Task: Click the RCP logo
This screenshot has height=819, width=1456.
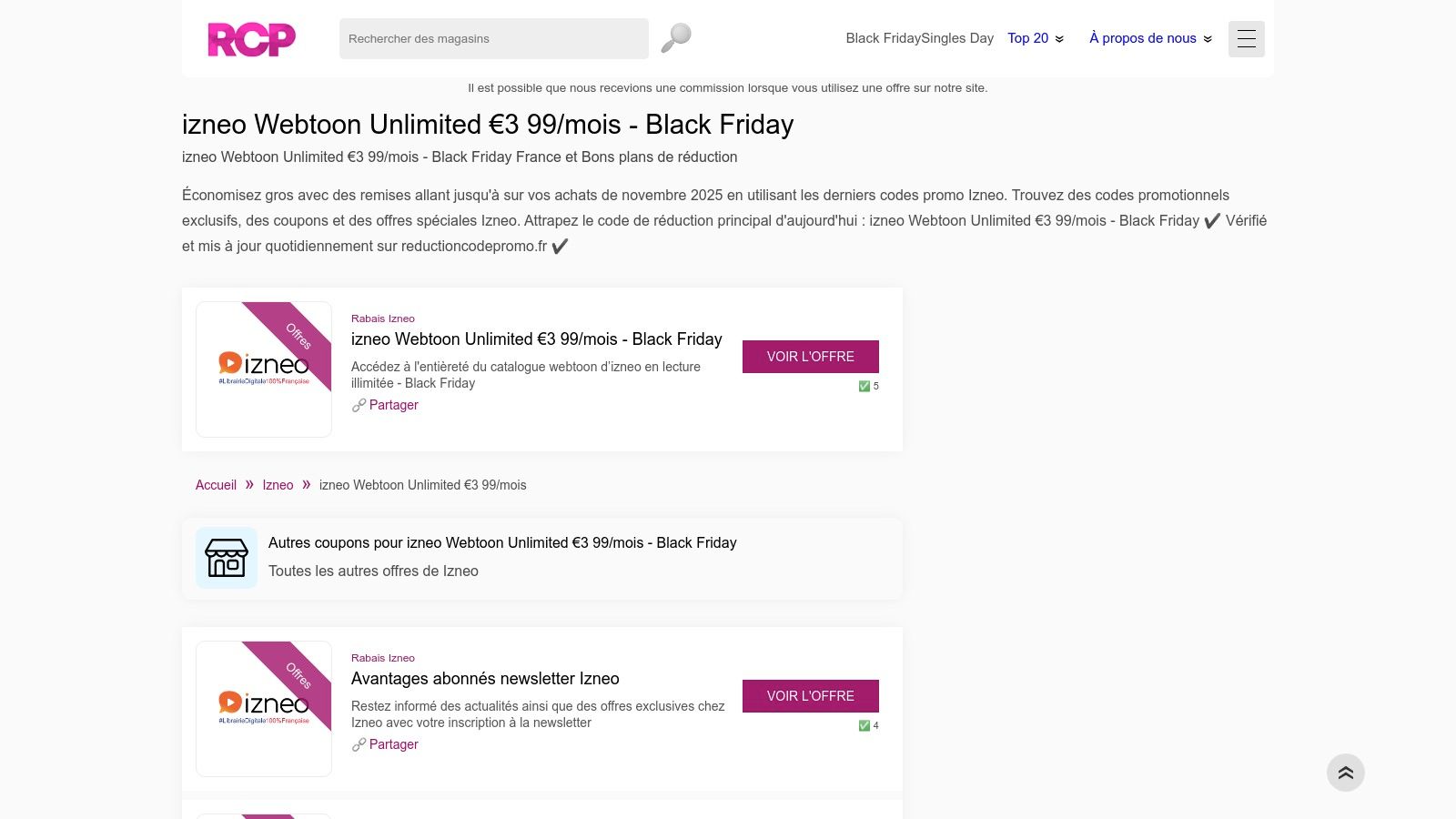Action: click(251, 38)
